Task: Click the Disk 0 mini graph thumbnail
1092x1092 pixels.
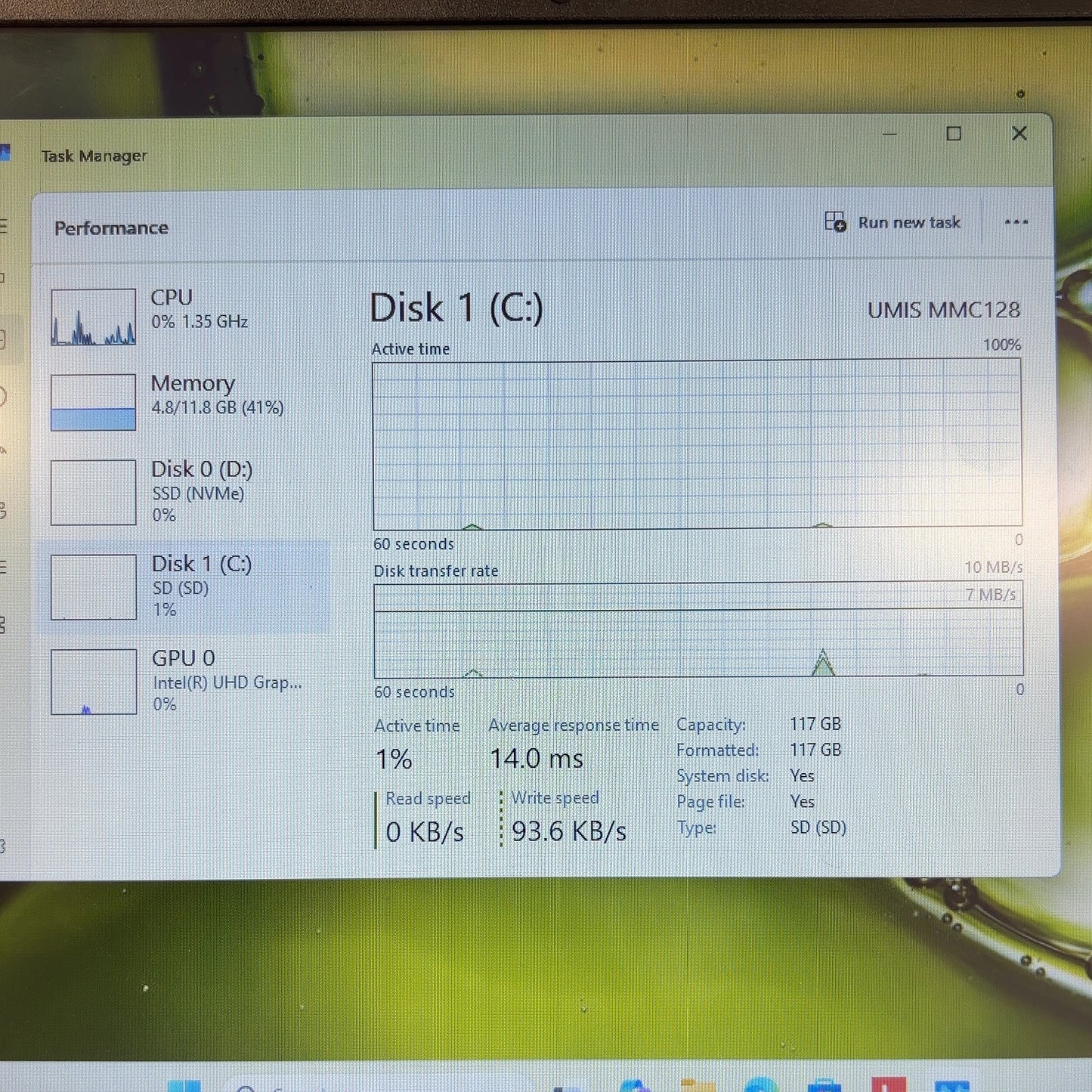Action: [93, 493]
